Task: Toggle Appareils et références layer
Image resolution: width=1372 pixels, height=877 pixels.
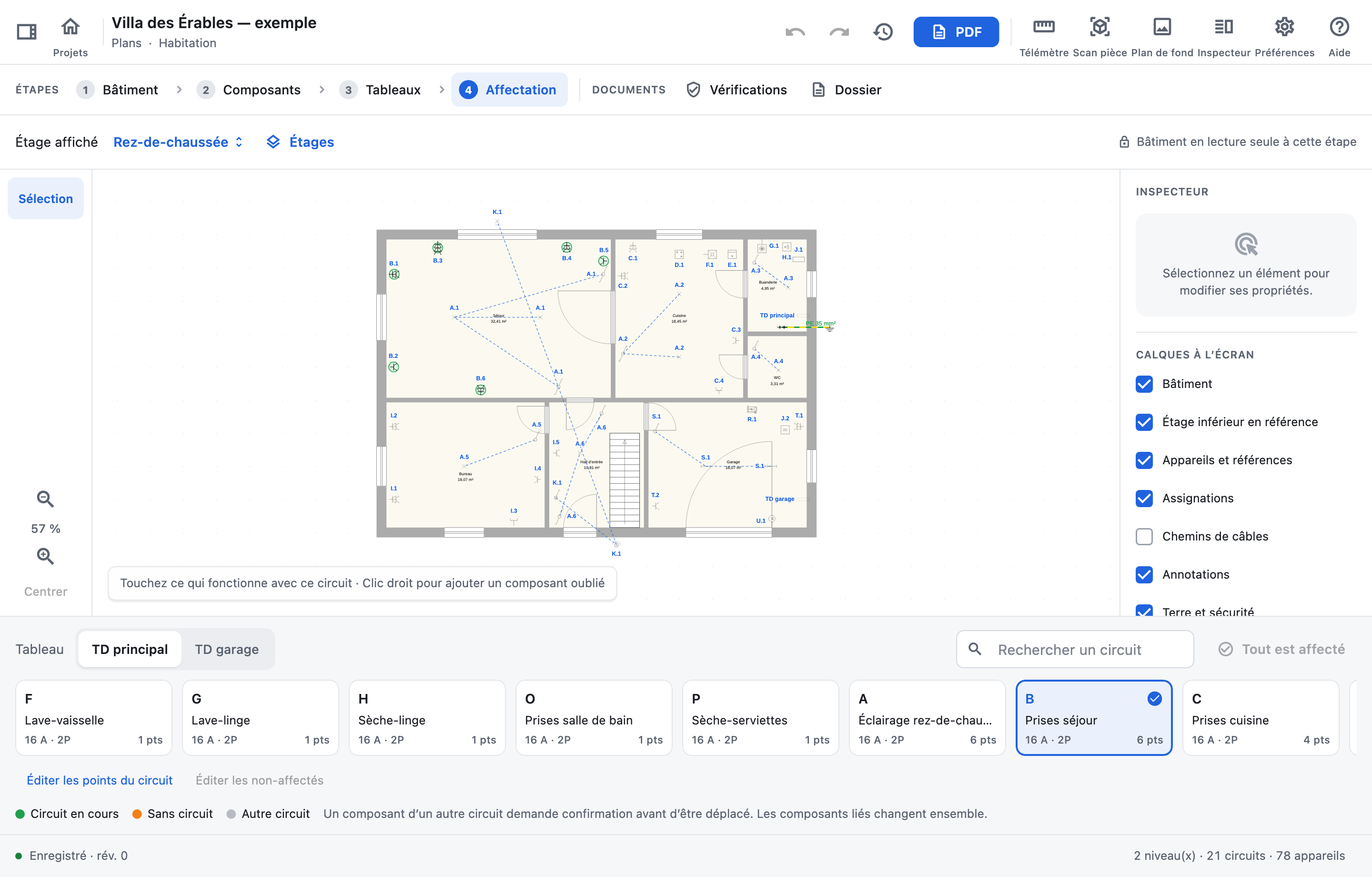Action: 1144,460
